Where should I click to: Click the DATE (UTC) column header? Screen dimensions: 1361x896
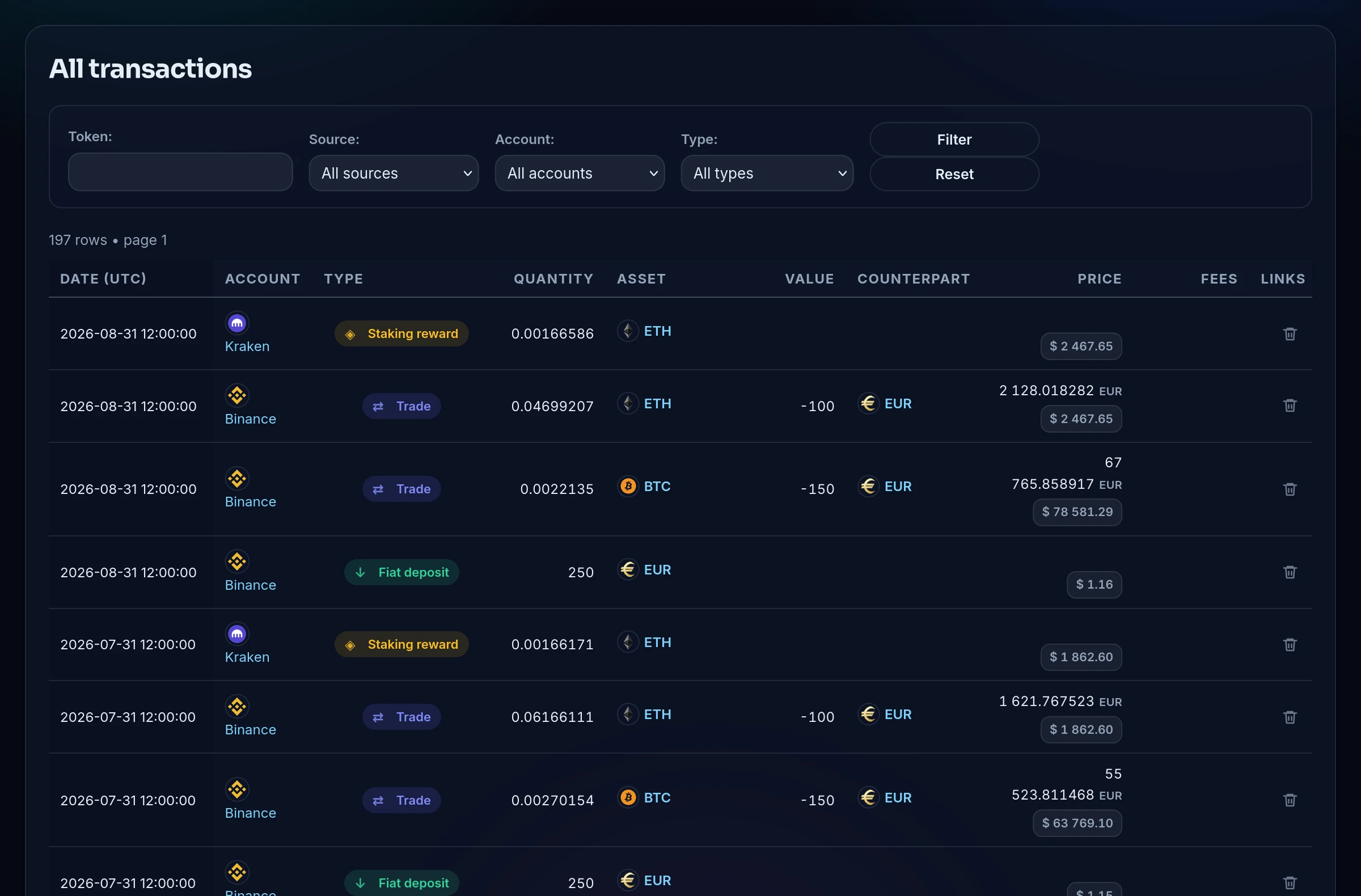pyautogui.click(x=104, y=279)
